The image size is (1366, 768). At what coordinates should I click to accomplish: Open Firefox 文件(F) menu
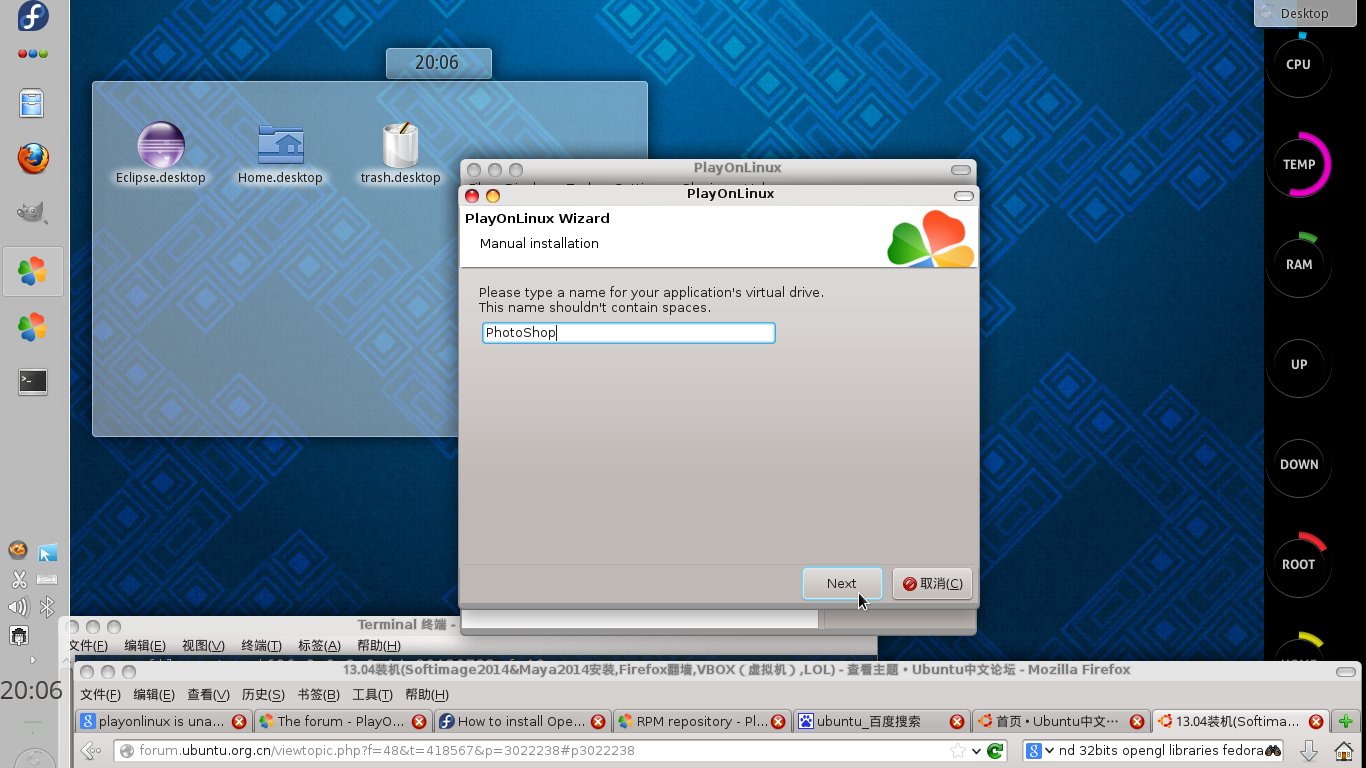point(100,695)
